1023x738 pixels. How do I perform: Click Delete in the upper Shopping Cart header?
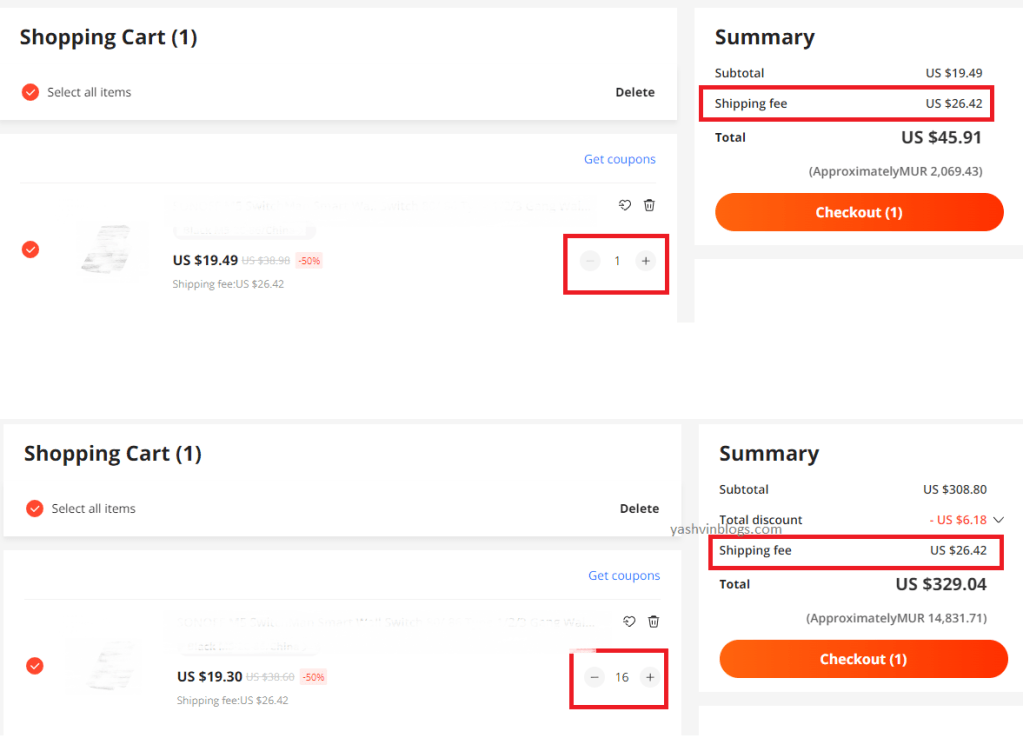[x=635, y=92]
